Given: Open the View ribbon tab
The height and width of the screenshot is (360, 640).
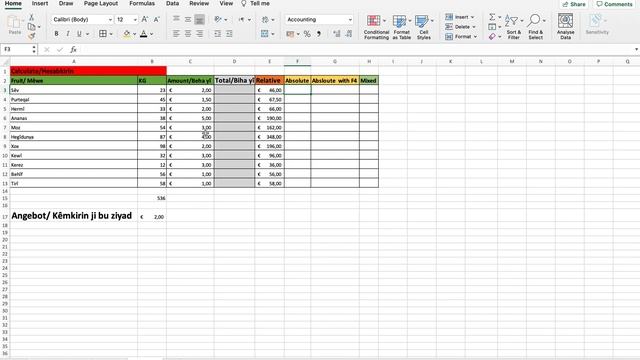Looking at the screenshot, I should (226, 4).
